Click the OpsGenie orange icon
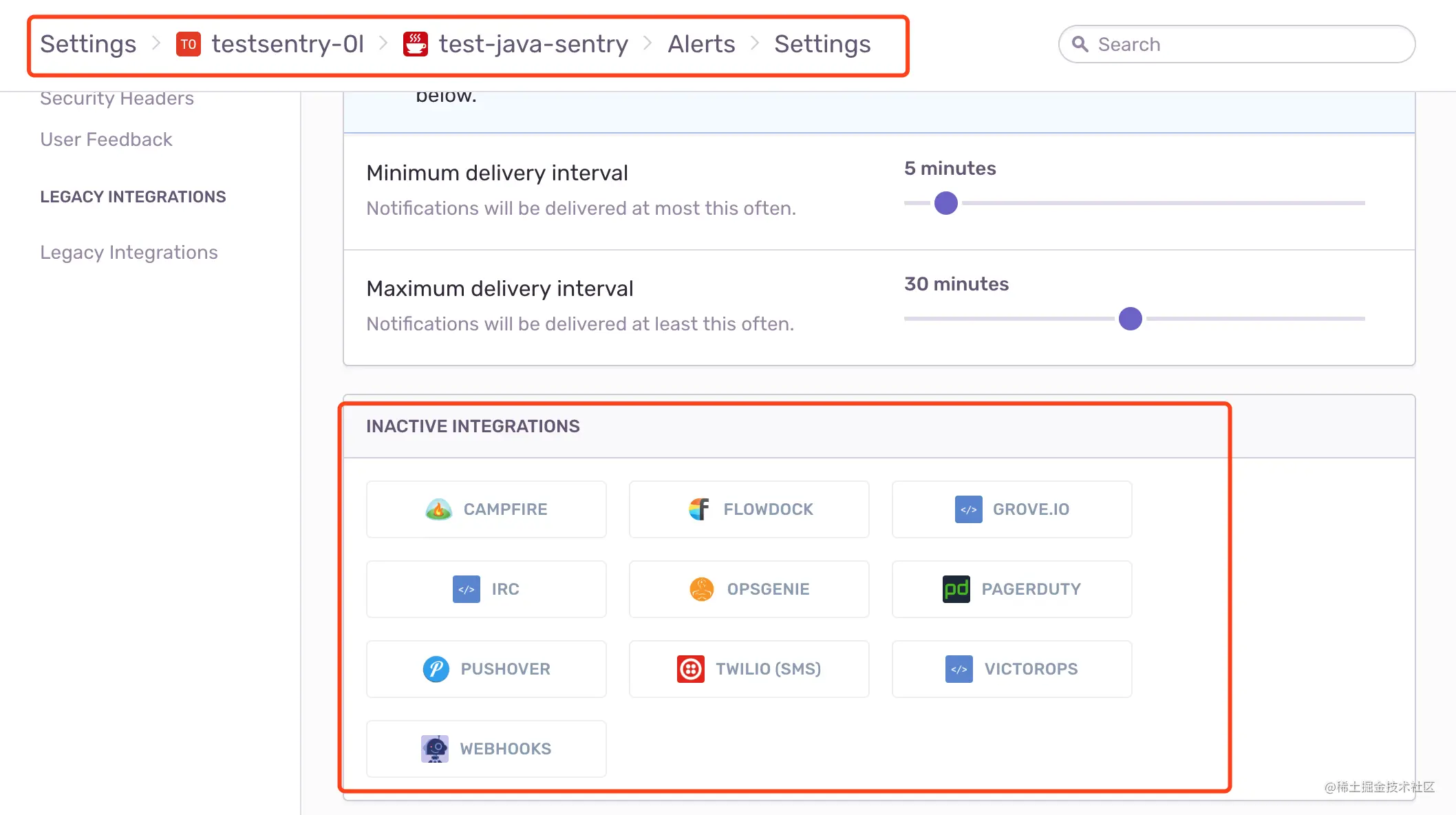 [x=701, y=589]
